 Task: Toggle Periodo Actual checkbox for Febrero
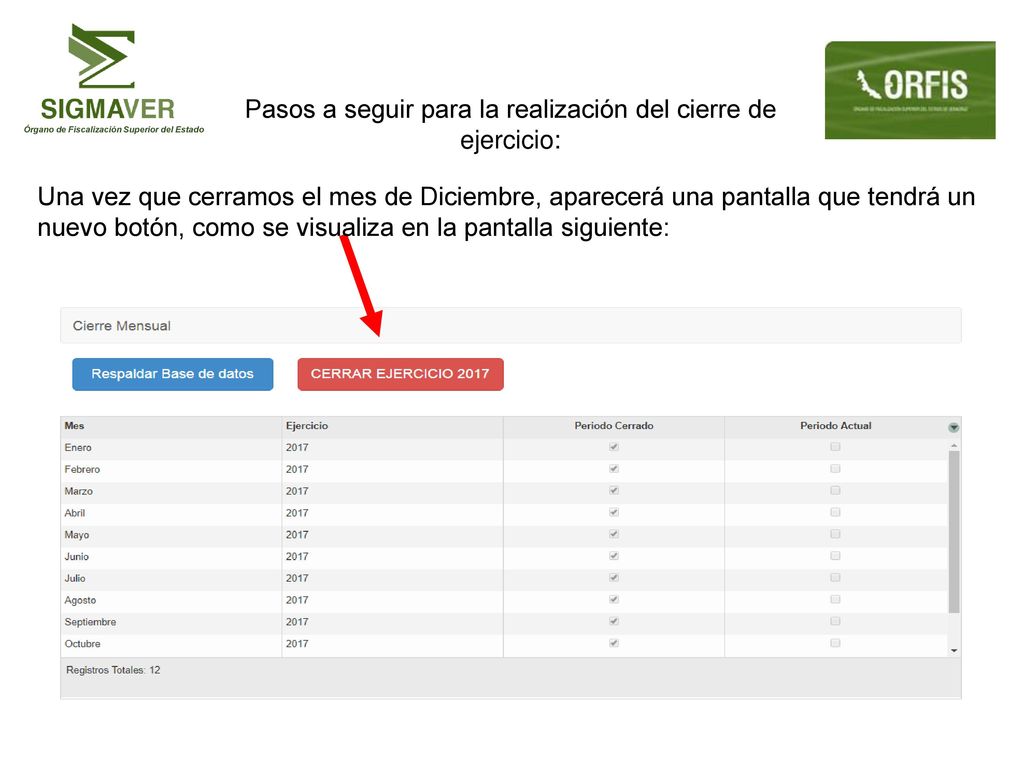click(835, 468)
